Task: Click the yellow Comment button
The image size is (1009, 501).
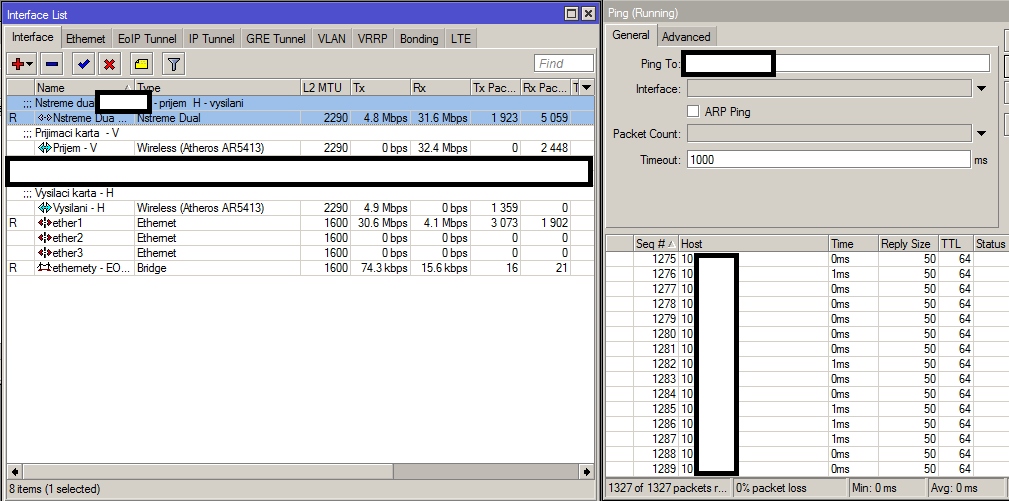Action: click(142, 64)
